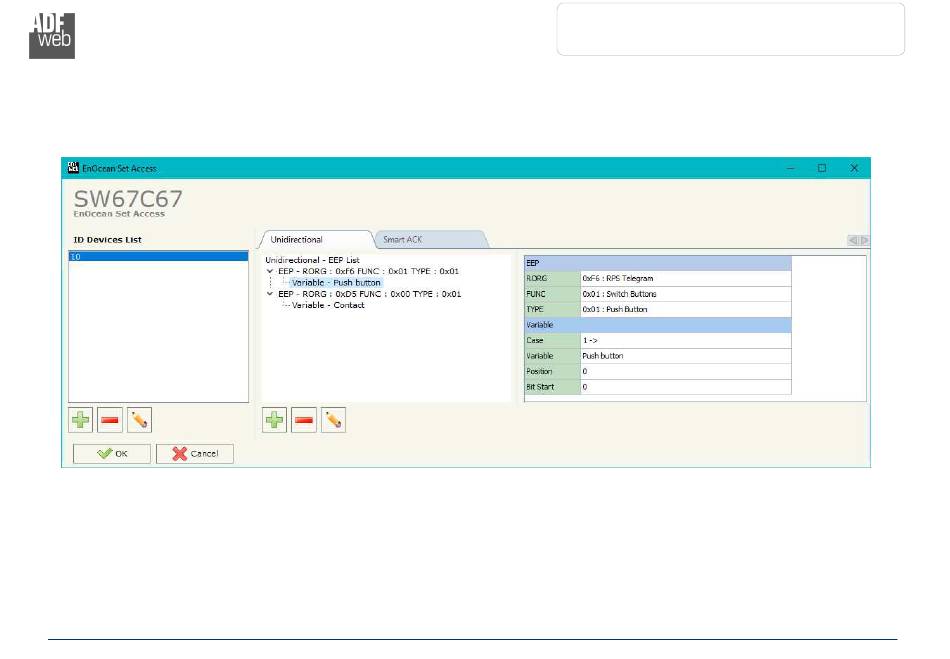Select Variable - Contact tree item
950x659 pixels.
point(328,305)
